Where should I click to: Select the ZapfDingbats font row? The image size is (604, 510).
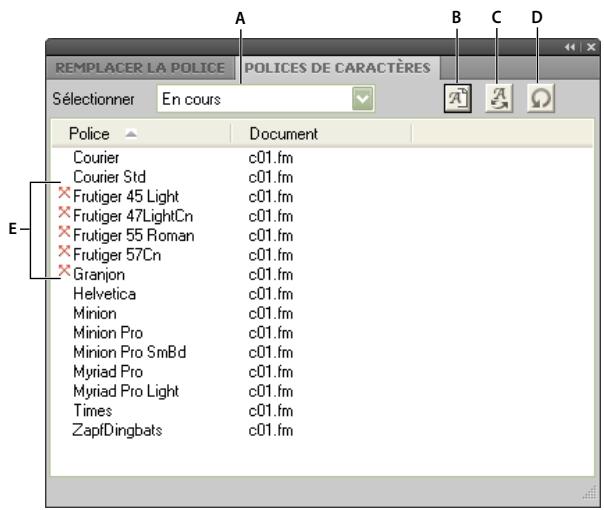pos(117,430)
